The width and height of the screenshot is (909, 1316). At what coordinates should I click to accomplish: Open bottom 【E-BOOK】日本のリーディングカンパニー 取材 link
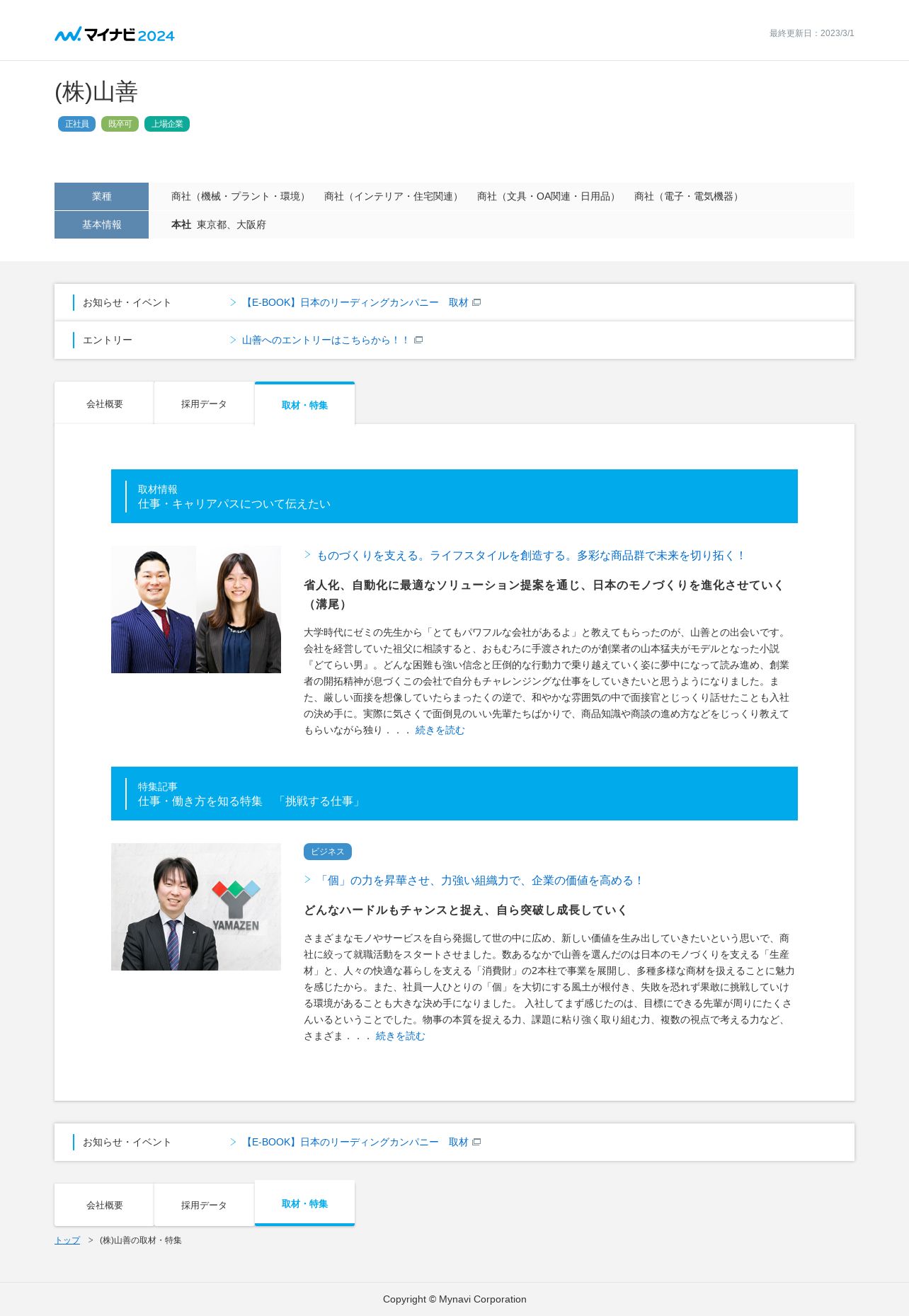click(355, 1142)
